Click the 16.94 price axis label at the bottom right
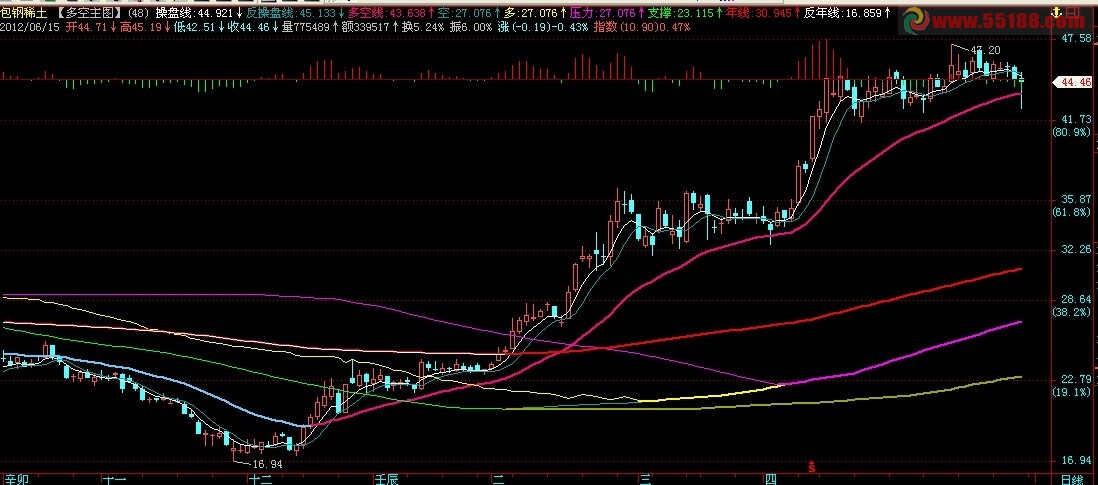This screenshot has width=1098, height=485. (1077, 460)
